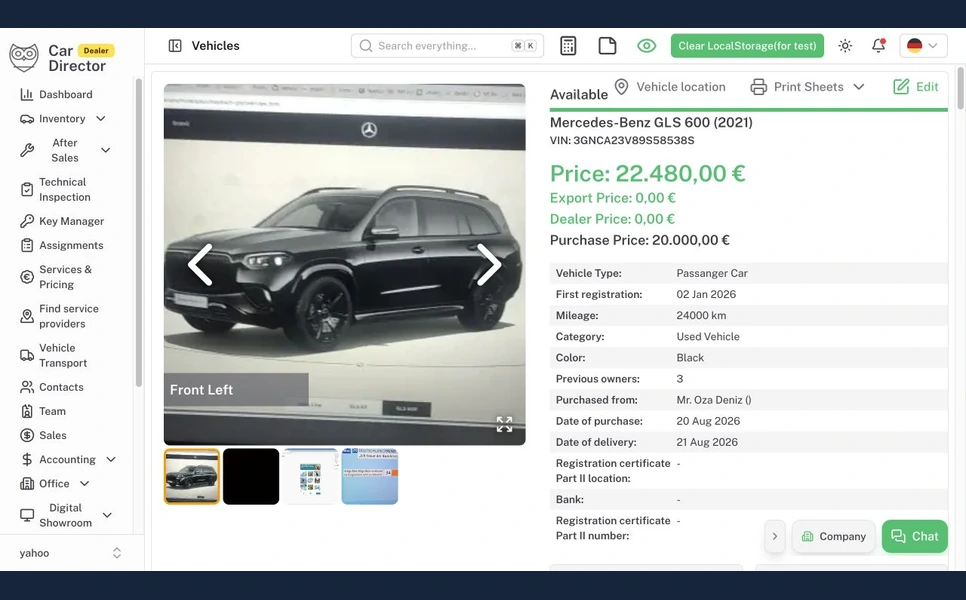The image size is (966, 600).
Task: Click the Inventory car icon
Action: click(x=27, y=119)
